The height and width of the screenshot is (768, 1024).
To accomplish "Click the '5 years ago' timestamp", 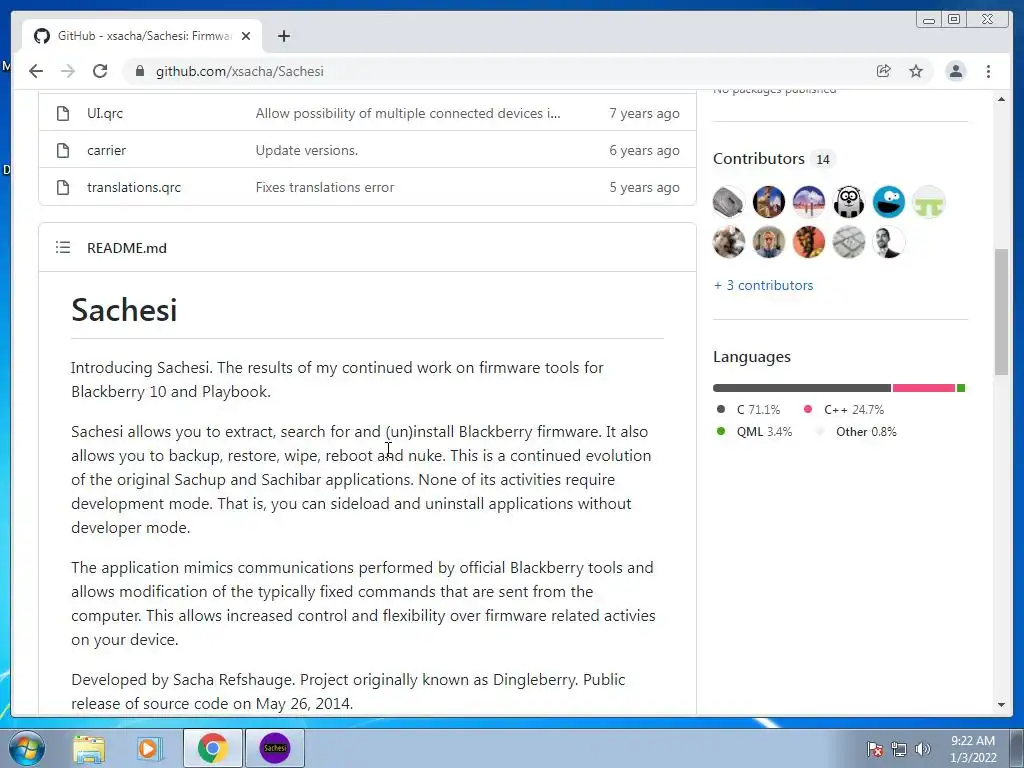I will click(644, 187).
